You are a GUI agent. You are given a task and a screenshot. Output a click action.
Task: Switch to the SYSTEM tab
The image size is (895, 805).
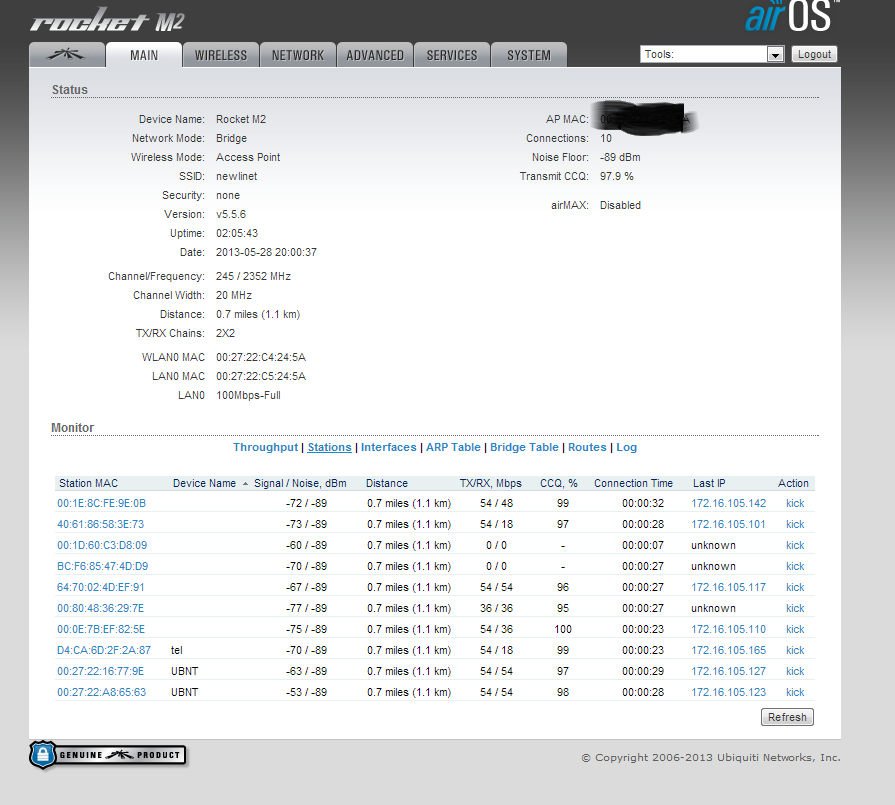tap(529, 55)
